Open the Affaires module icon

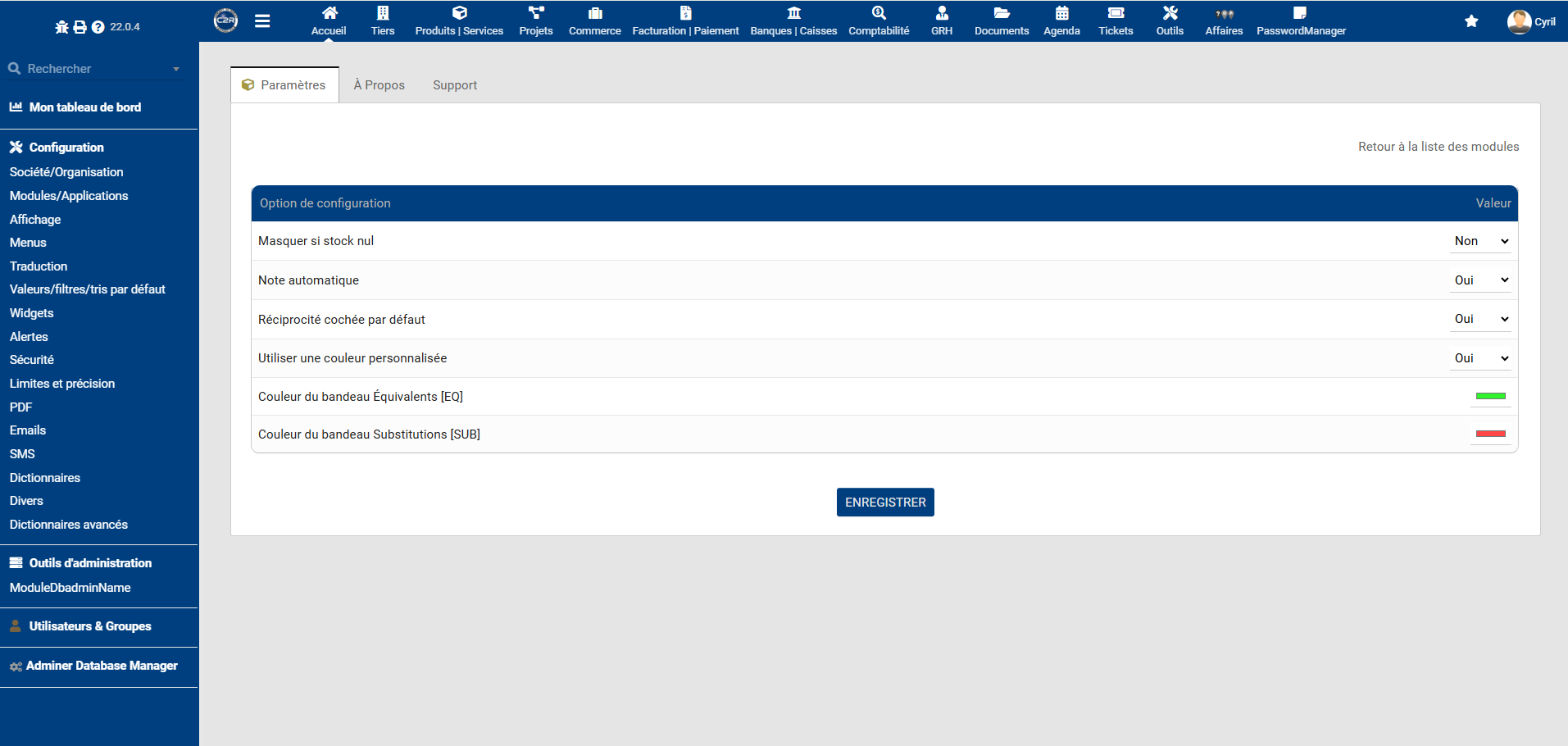pyautogui.click(x=1225, y=13)
